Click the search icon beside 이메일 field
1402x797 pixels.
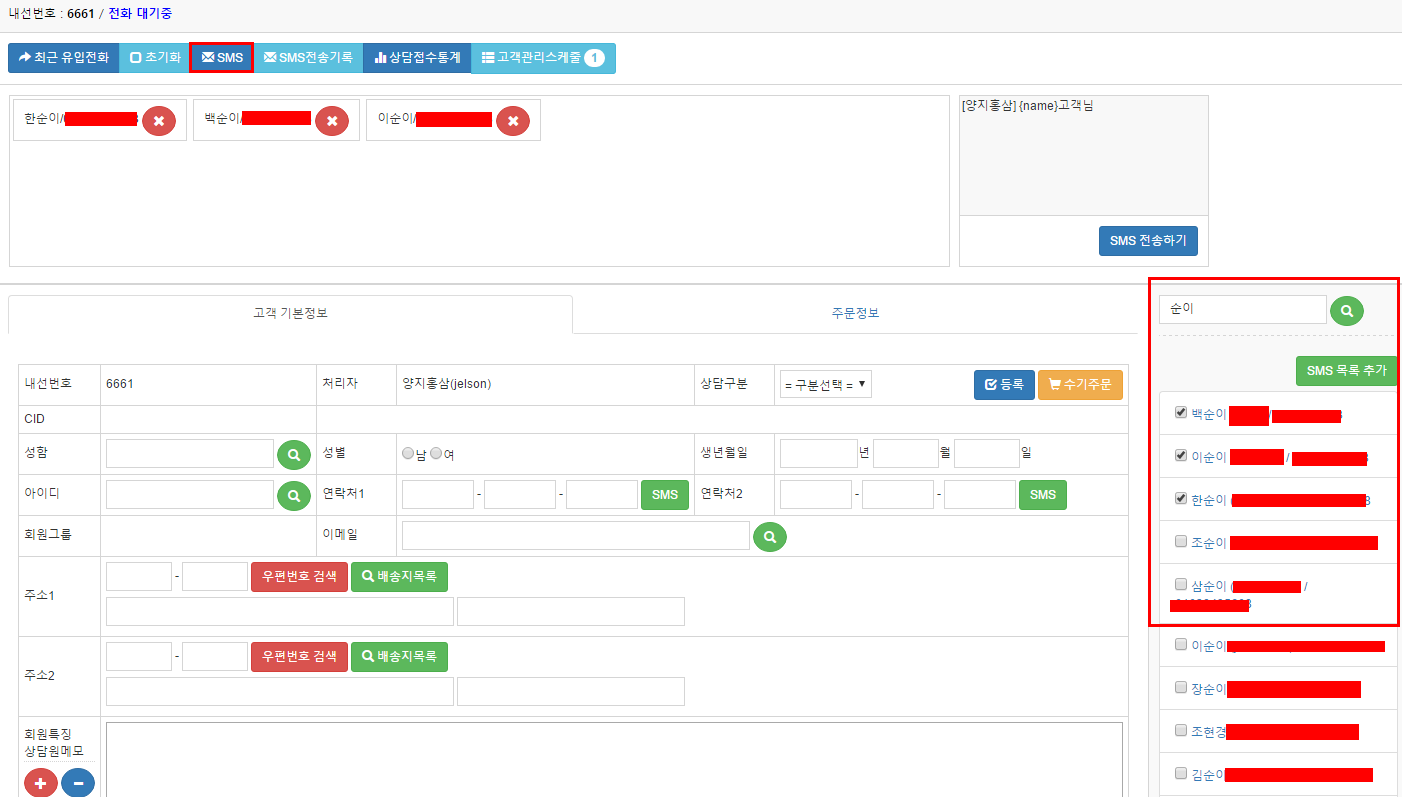point(770,536)
